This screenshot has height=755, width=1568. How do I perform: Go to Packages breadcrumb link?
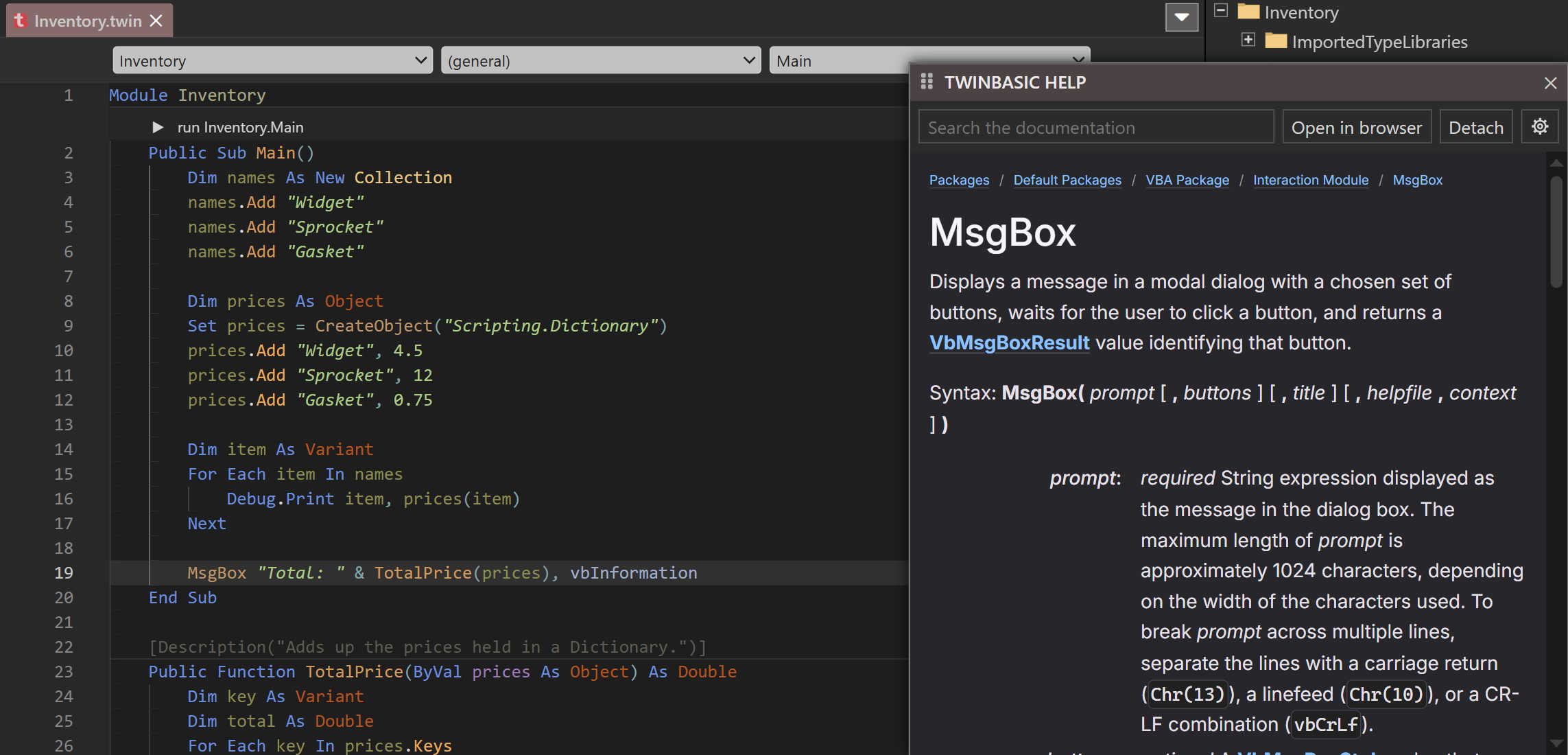(959, 180)
